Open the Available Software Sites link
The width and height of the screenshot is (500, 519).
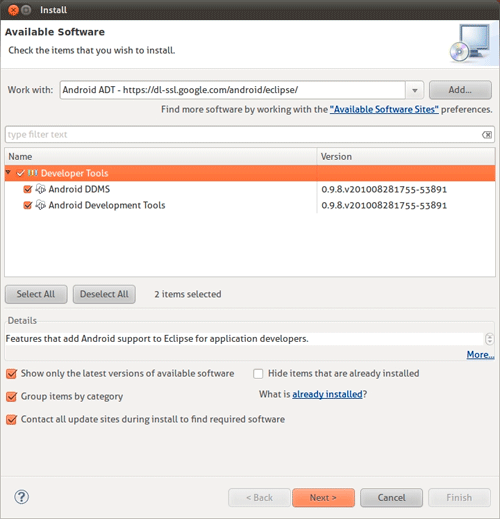pyautogui.click(x=384, y=109)
